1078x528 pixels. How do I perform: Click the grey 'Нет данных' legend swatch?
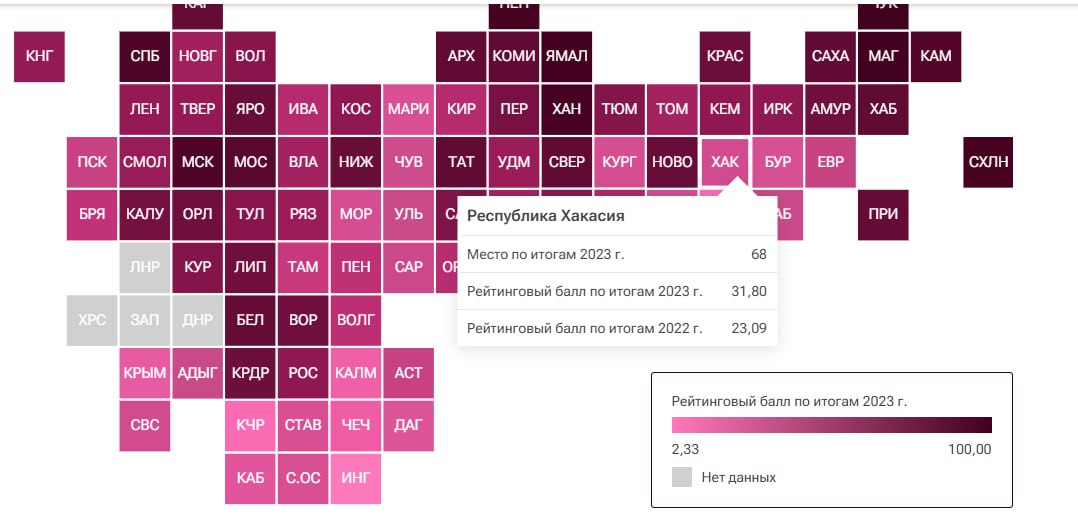tap(682, 477)
